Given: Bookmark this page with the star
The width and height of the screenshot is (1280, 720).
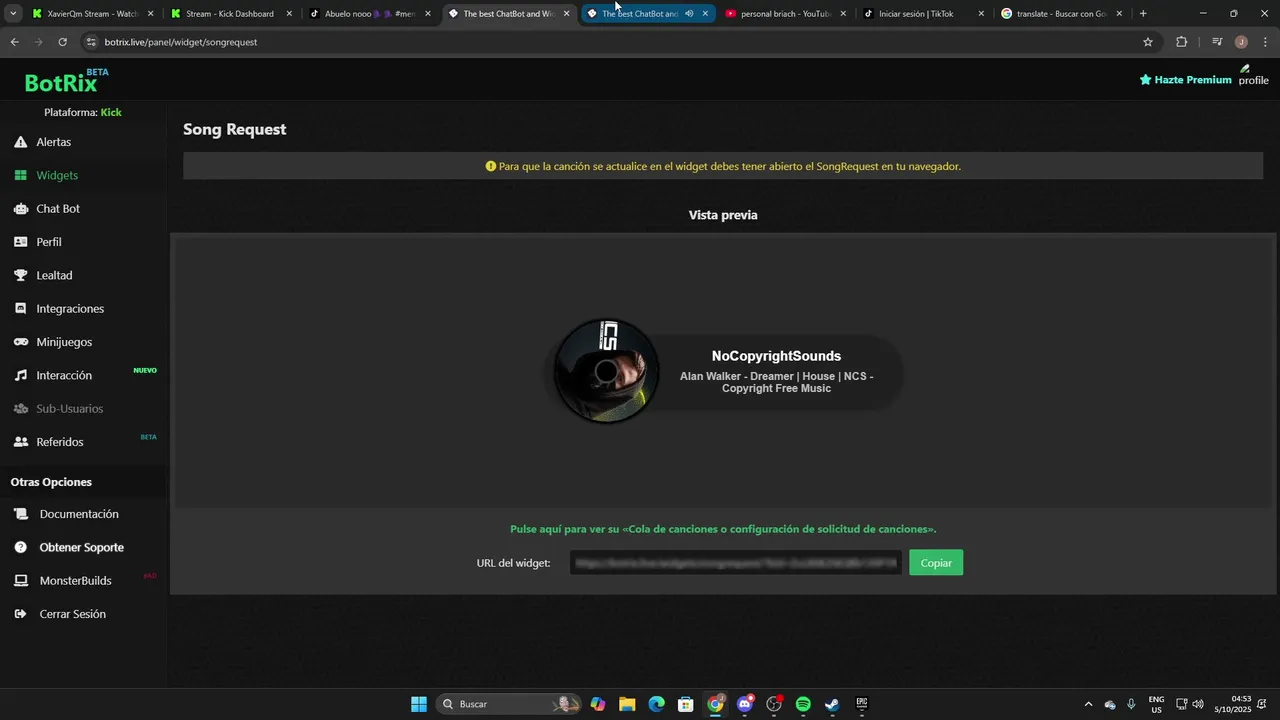Looking at the screenshot, I should click(1148, 42).
